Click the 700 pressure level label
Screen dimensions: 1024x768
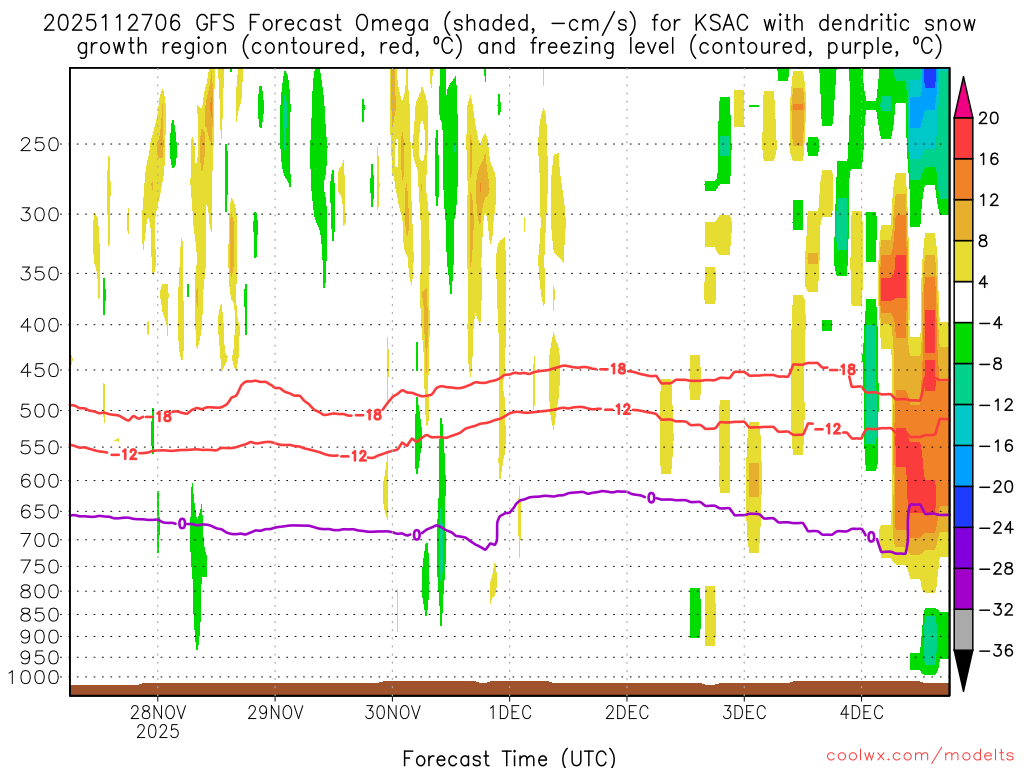click(x=40, y=540)
